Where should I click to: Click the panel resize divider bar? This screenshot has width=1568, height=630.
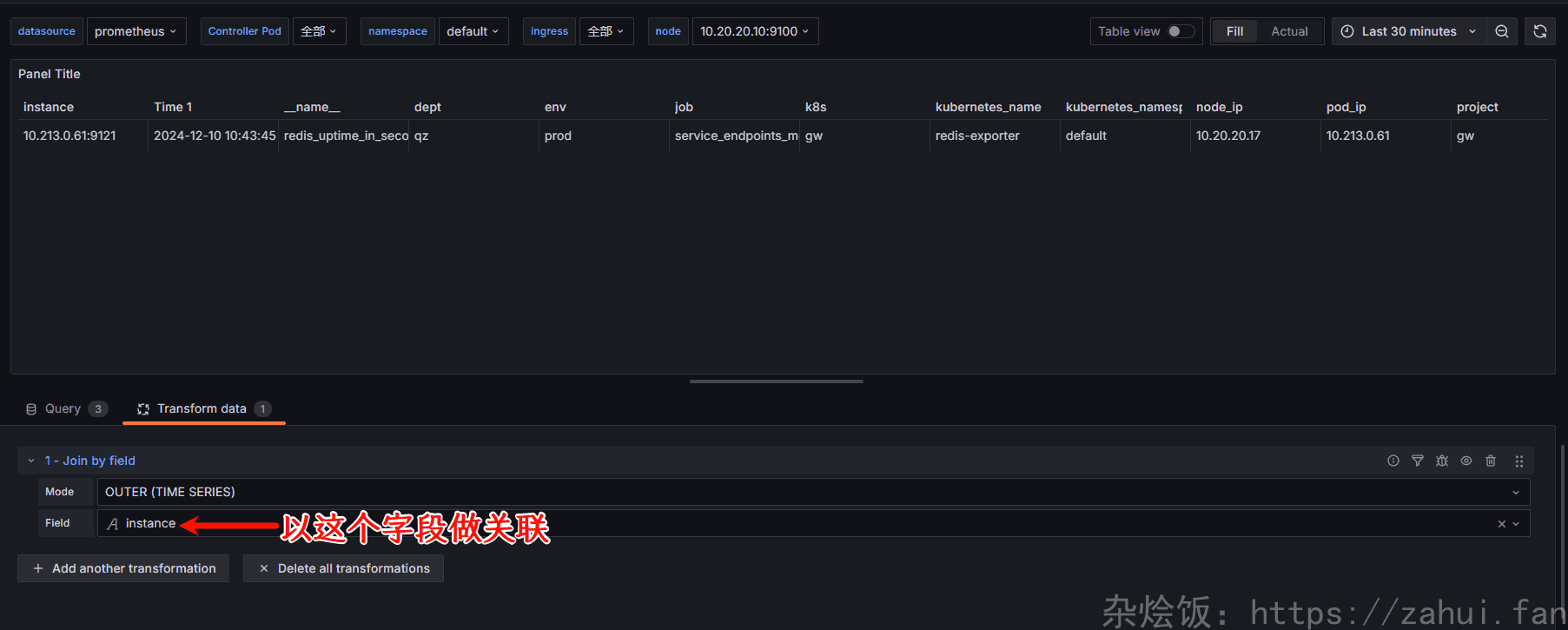pos(776,381)
